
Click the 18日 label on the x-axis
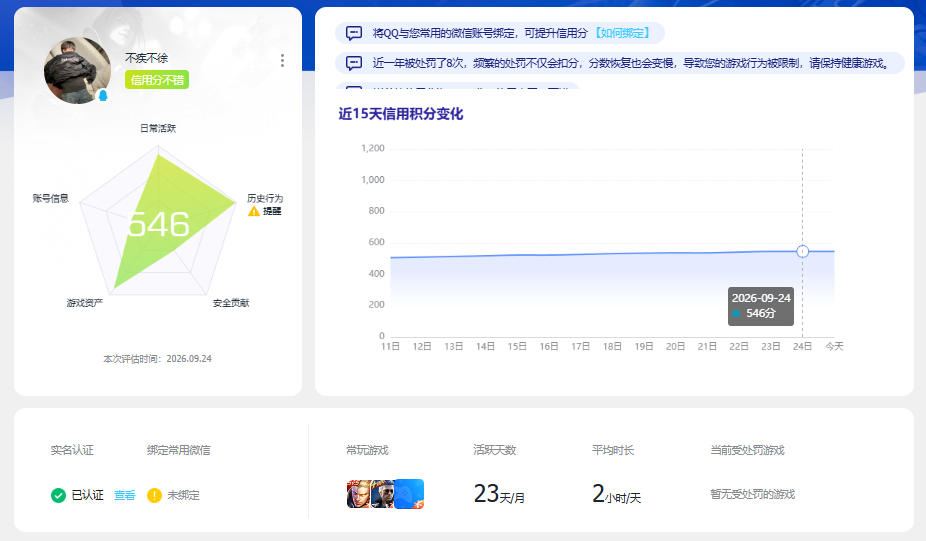(612, 347)
